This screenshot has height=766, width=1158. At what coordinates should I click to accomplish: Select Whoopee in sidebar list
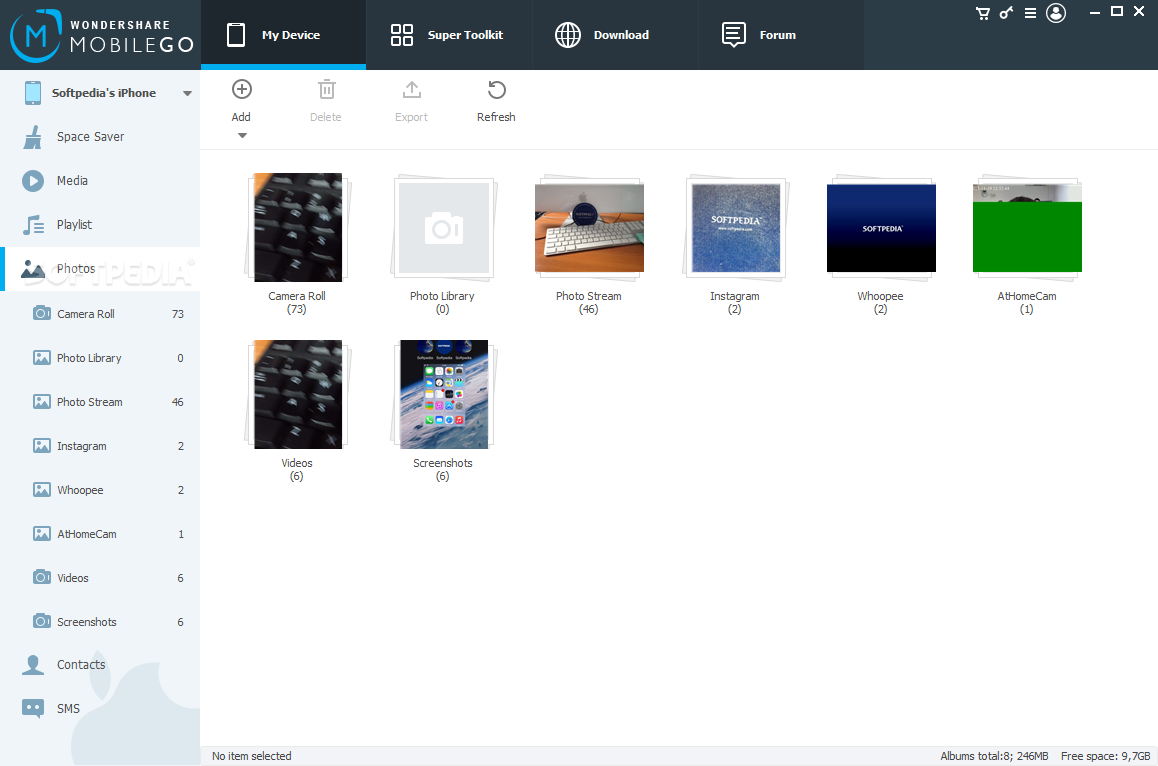click(100, 490)
